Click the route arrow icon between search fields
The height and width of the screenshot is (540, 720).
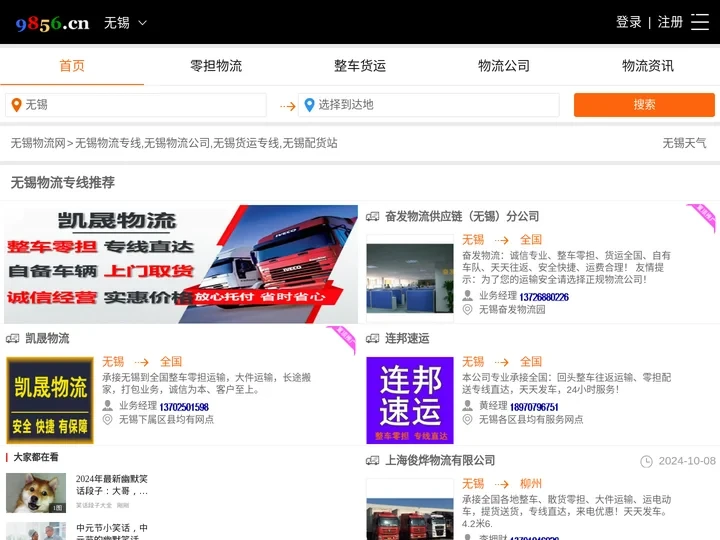(x=288, y=107)
